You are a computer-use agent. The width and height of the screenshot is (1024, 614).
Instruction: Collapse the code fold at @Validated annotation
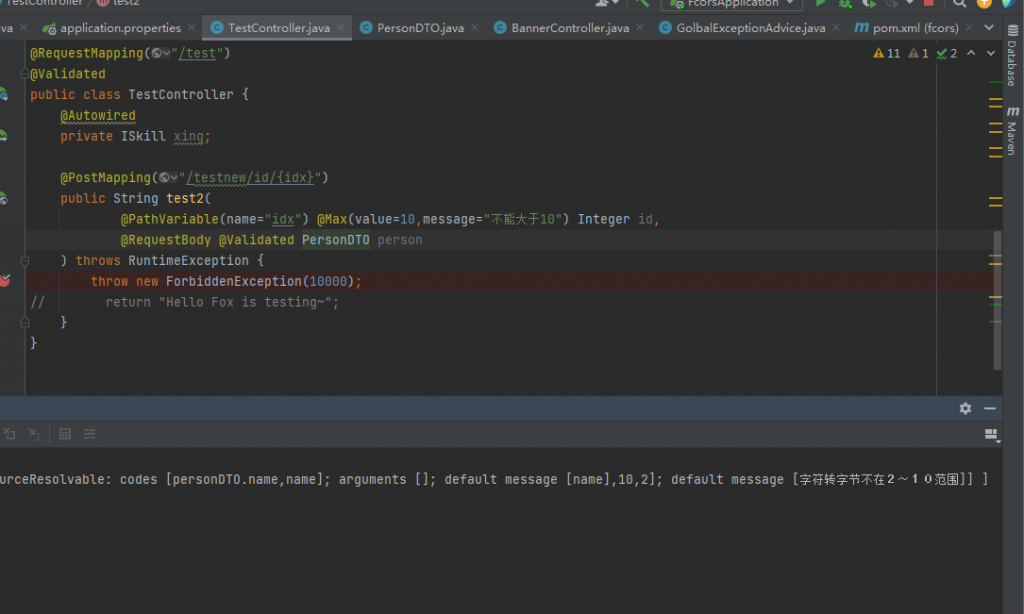tap(25, 73)
